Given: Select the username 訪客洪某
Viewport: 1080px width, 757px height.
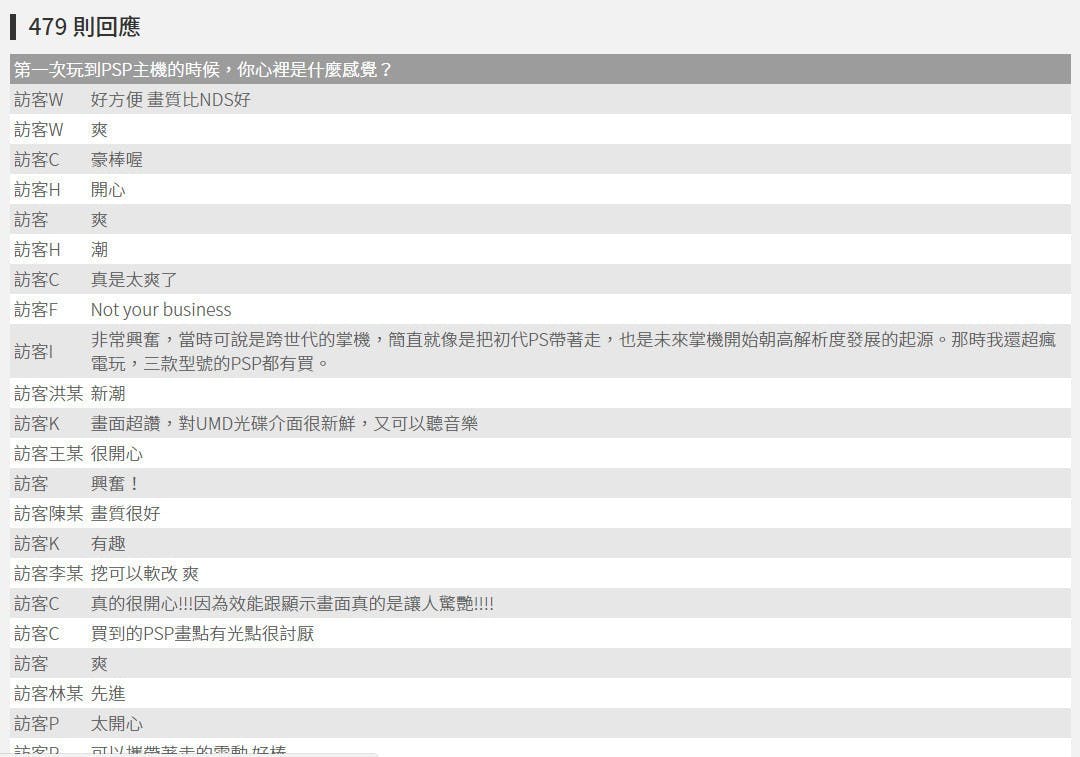Looking at the screenshot, I should click(48, 394).
